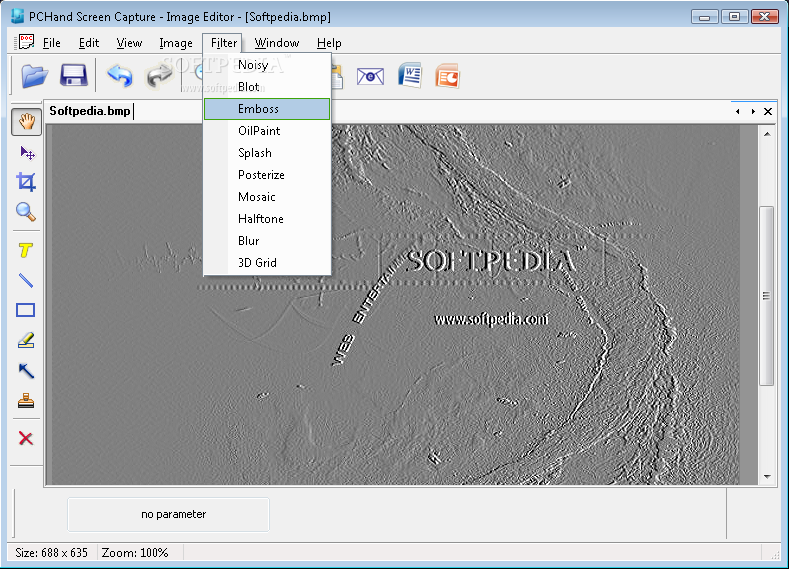
Task: Apply the Mosaic filter
Action: 267,197
